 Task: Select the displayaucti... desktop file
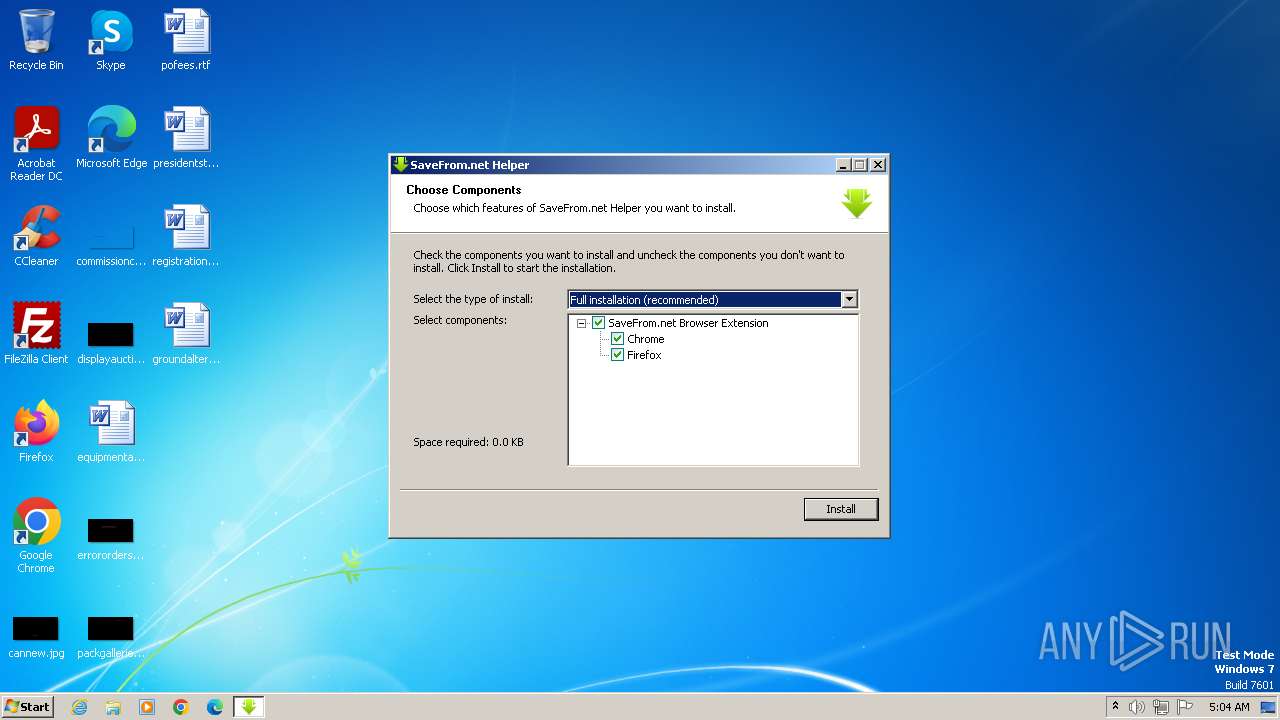111,340
